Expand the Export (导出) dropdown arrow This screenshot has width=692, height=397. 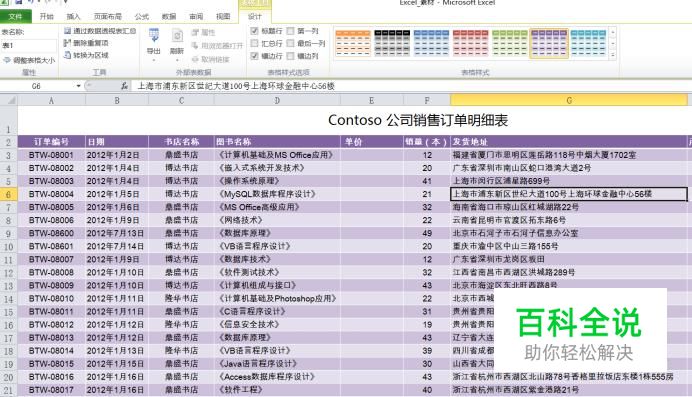(154, 60)
